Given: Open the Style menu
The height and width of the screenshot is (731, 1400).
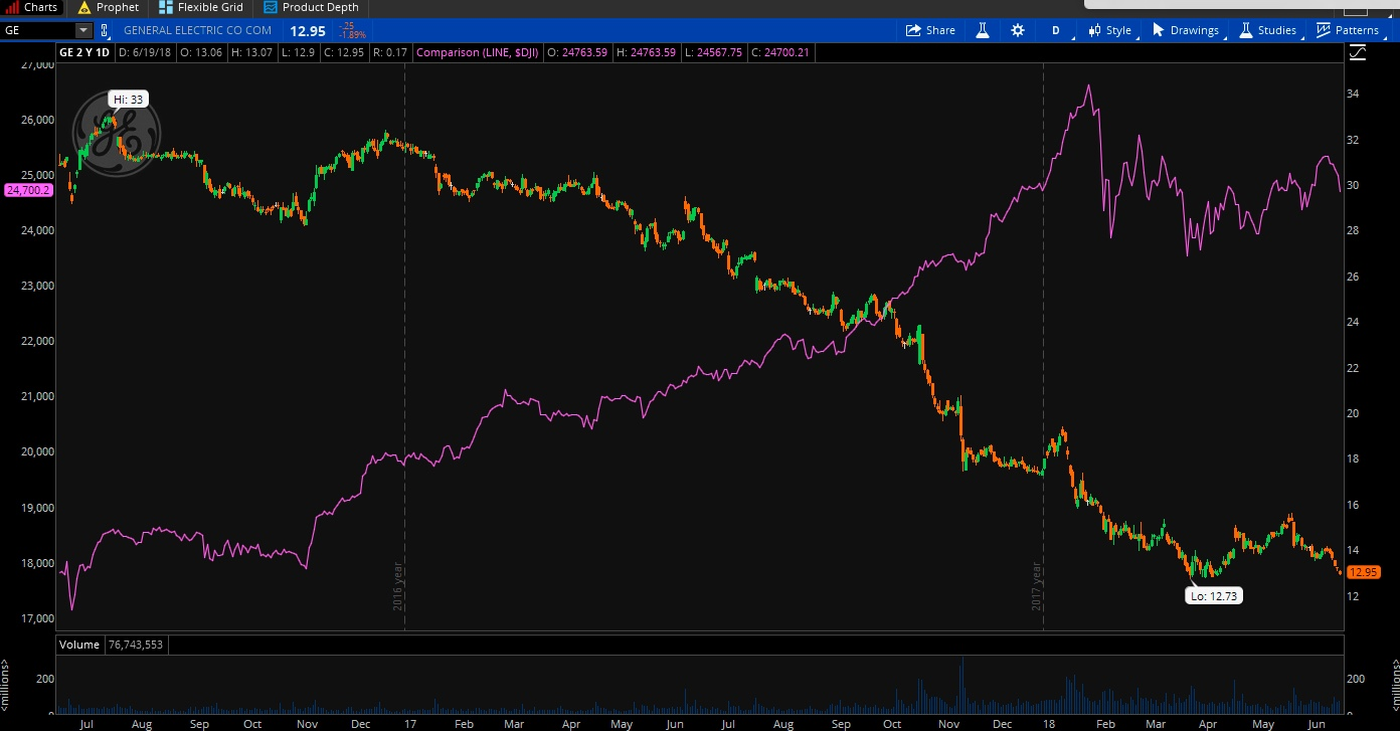Looking at the screenshot, I should (x=1110, y=30).
